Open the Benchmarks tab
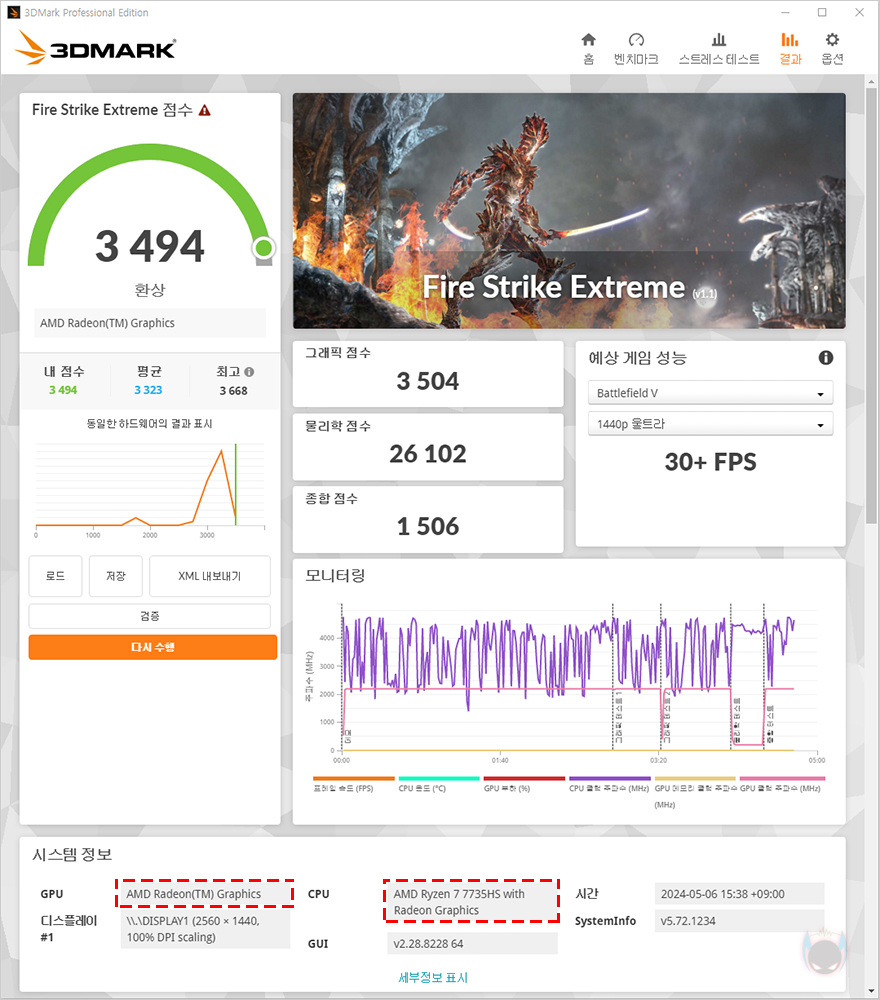This screenshot has height=1000, width=880. click(636, 48)
